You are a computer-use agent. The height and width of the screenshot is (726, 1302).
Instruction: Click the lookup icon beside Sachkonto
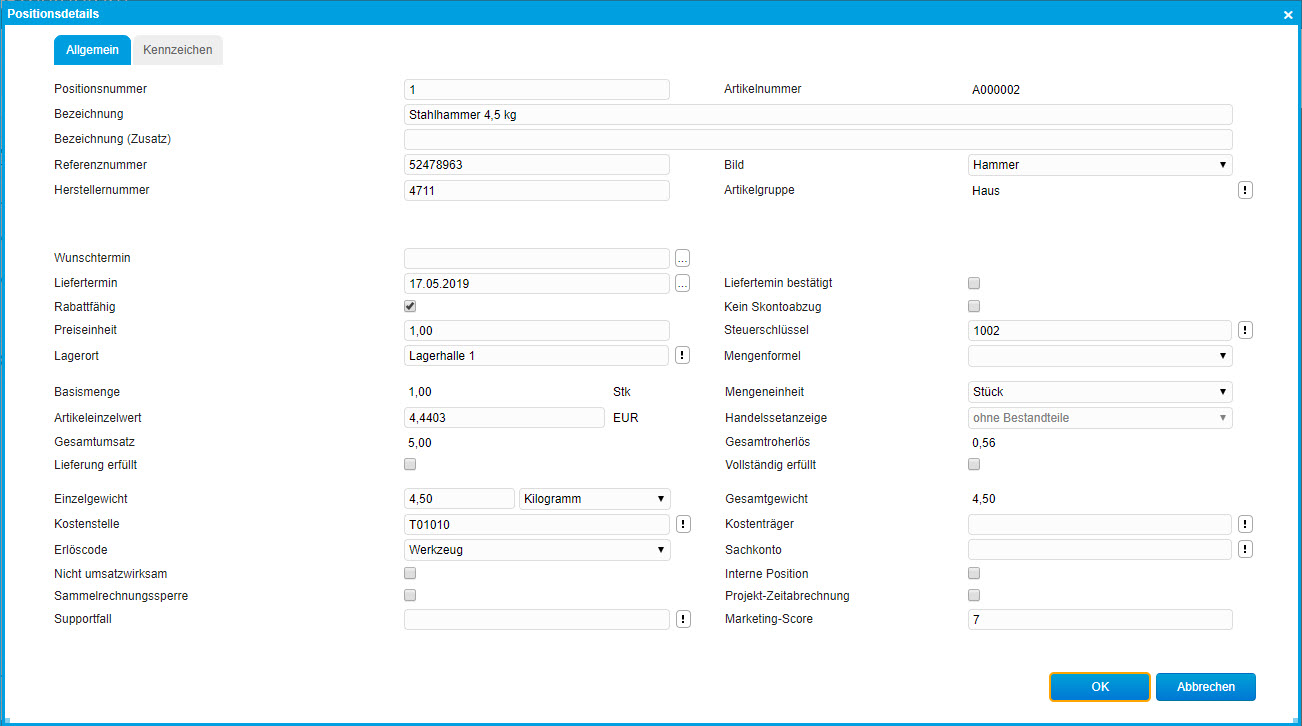[1245, 549]
